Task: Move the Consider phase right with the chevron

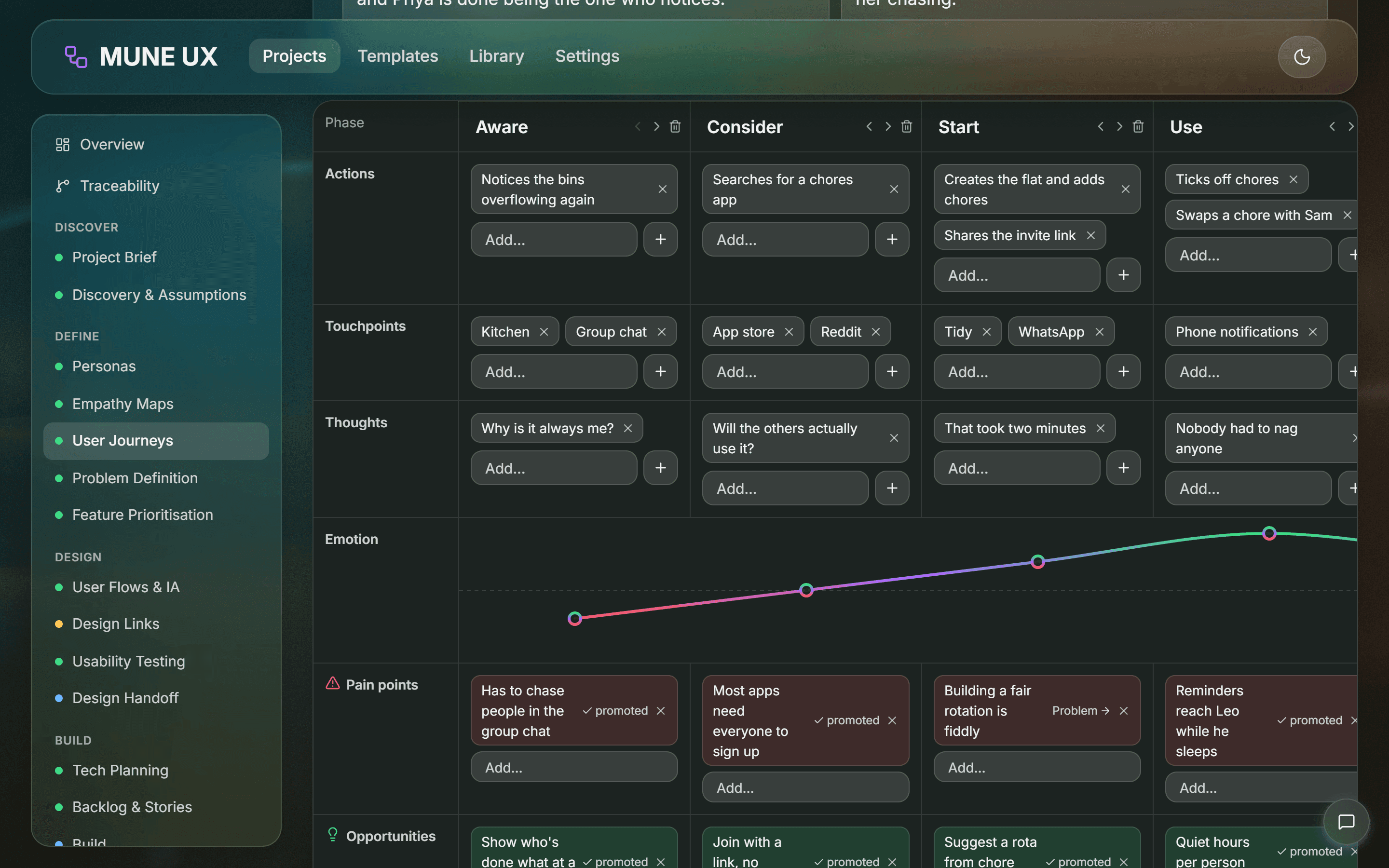Action: coord(887,126)
